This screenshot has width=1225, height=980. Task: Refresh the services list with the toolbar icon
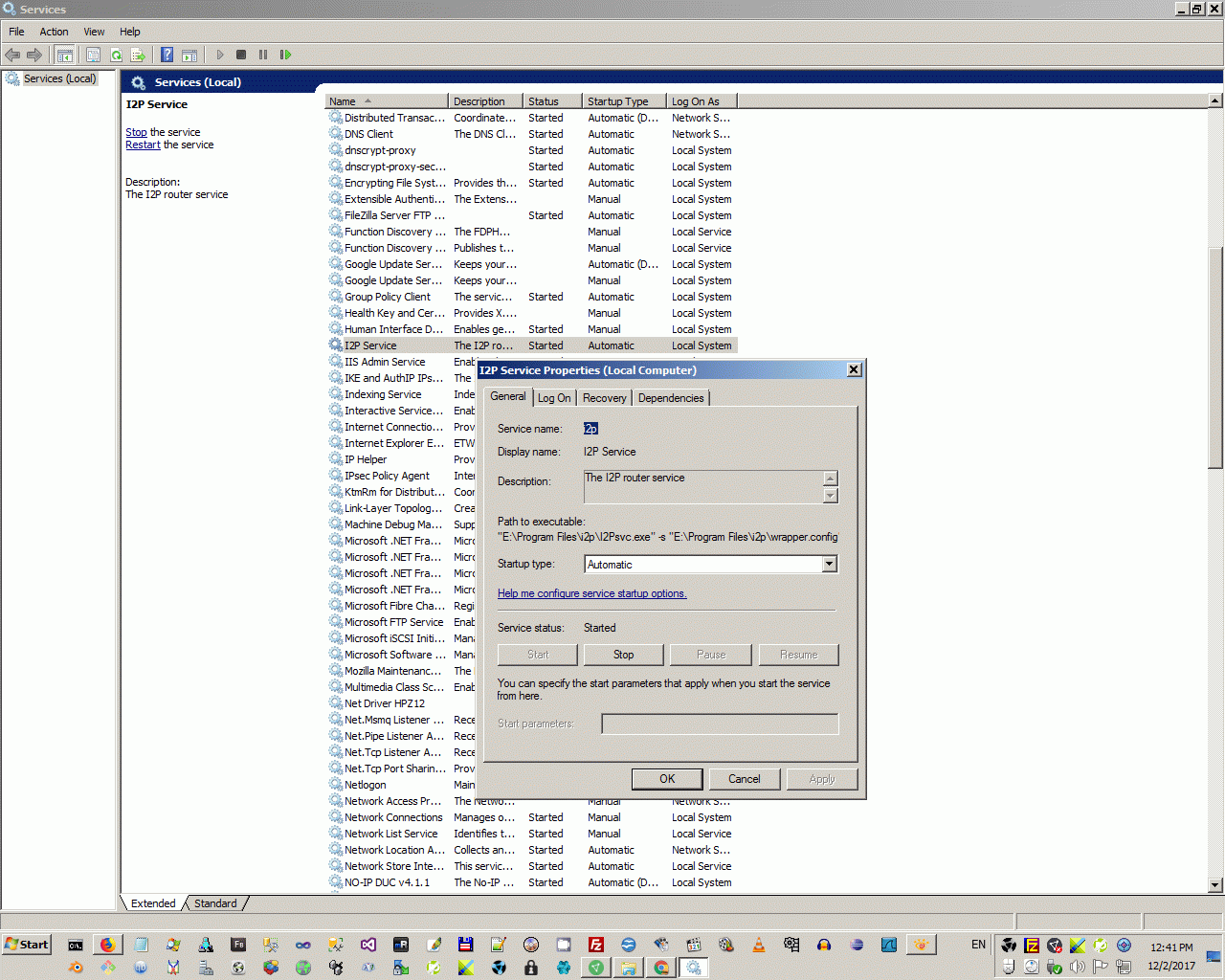[116, 56]
